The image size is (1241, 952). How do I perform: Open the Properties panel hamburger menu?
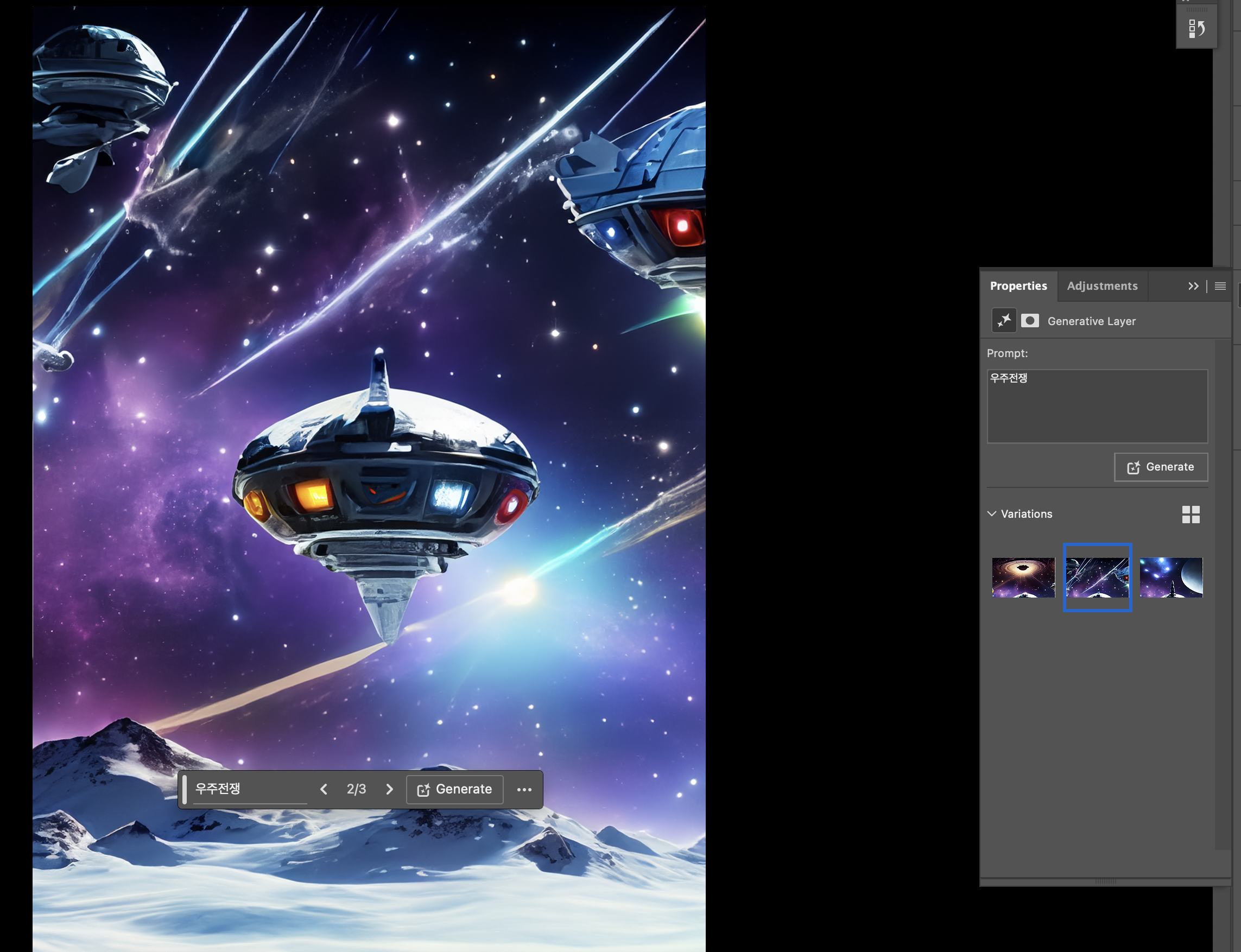[x=1220, y=286]
